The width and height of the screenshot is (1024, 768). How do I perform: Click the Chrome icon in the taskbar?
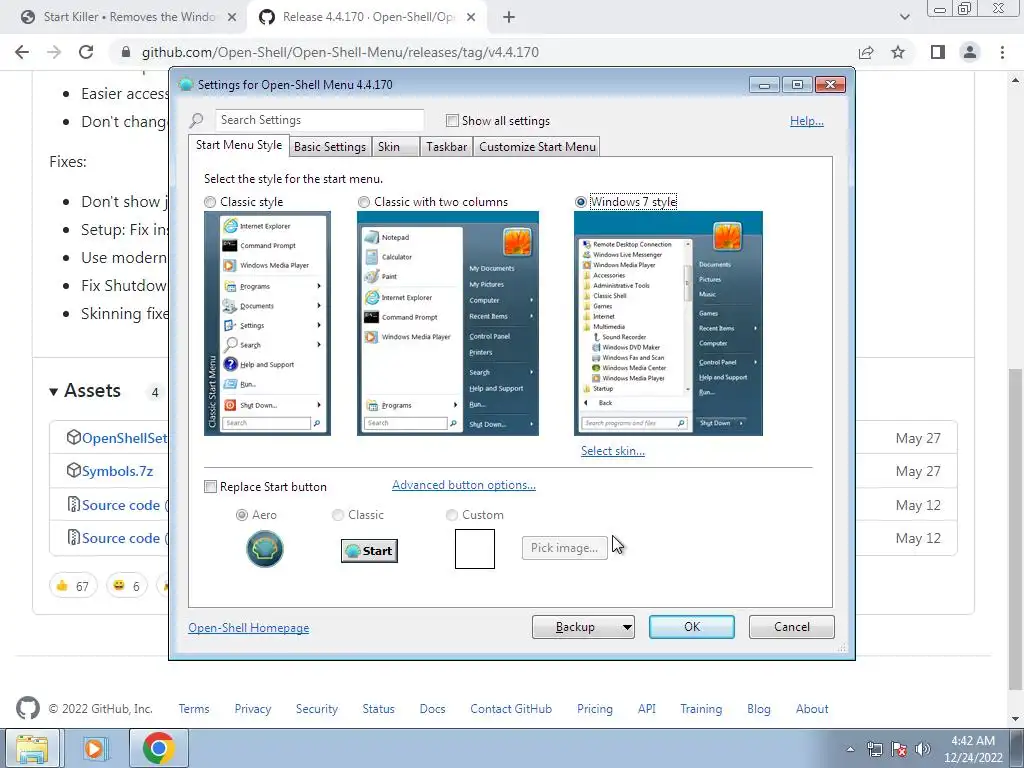click(x=159, y=748)
